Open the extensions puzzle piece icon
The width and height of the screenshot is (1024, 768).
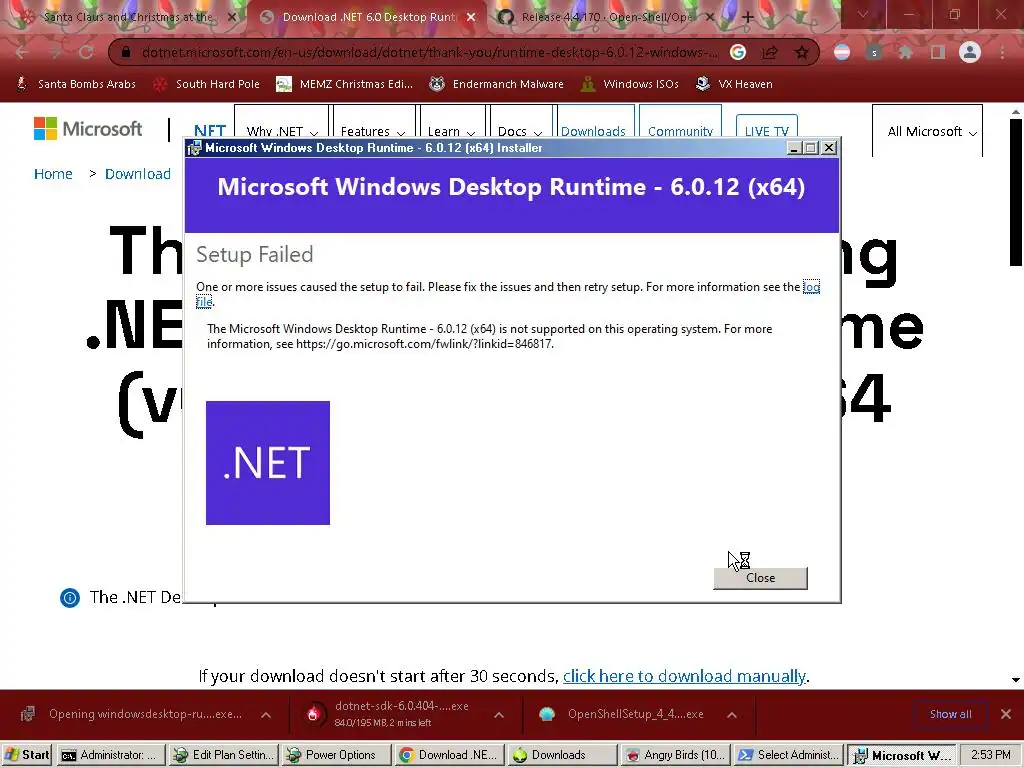pyautogui.click(x=906, y=52)
